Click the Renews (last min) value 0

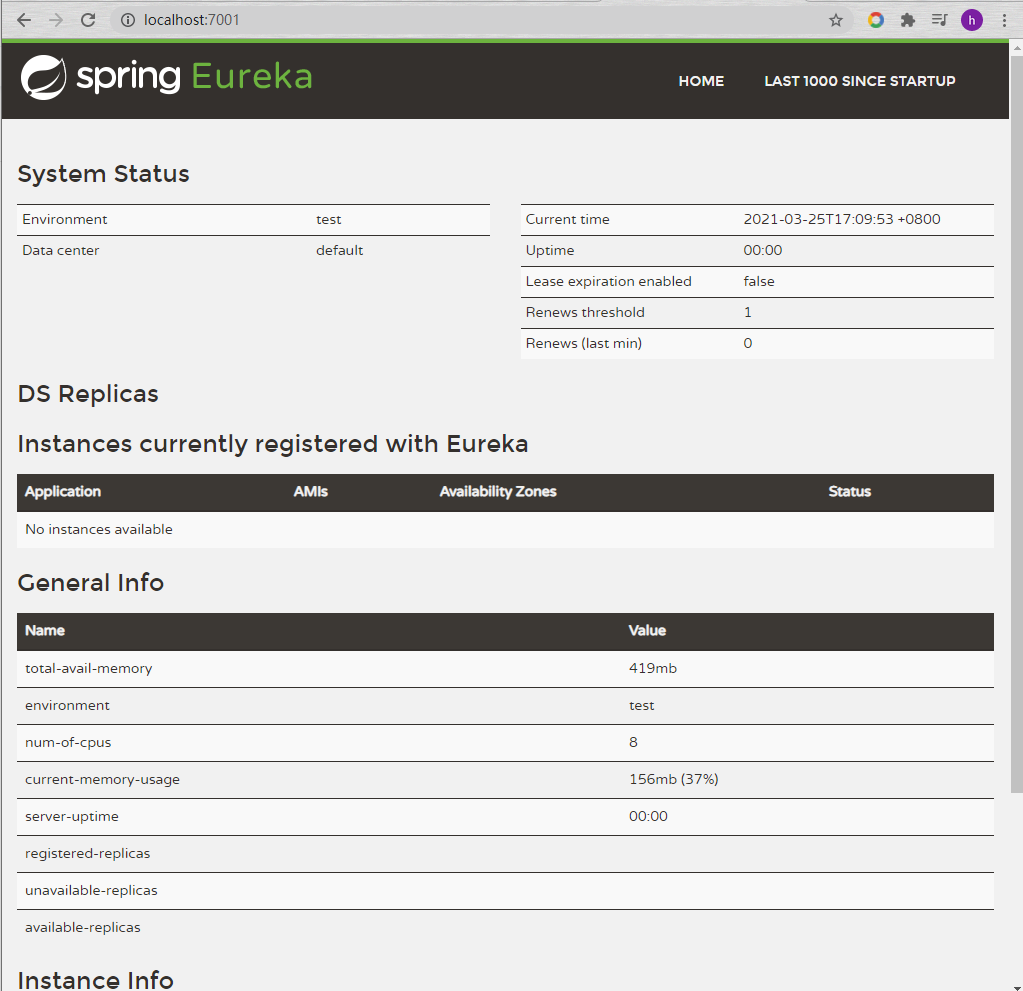click(x=748, y=343)
